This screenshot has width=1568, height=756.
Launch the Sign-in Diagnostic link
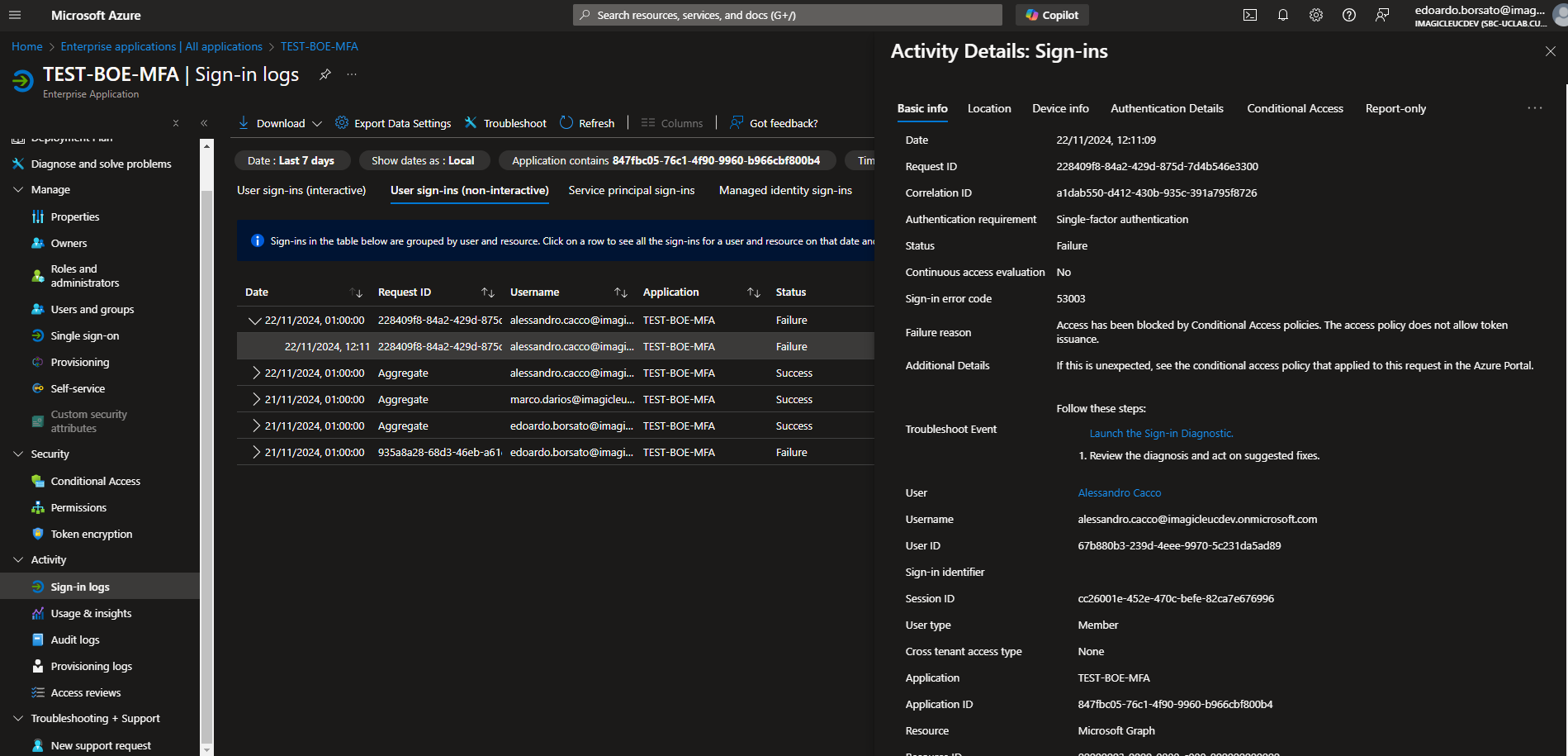[1161, 433]
